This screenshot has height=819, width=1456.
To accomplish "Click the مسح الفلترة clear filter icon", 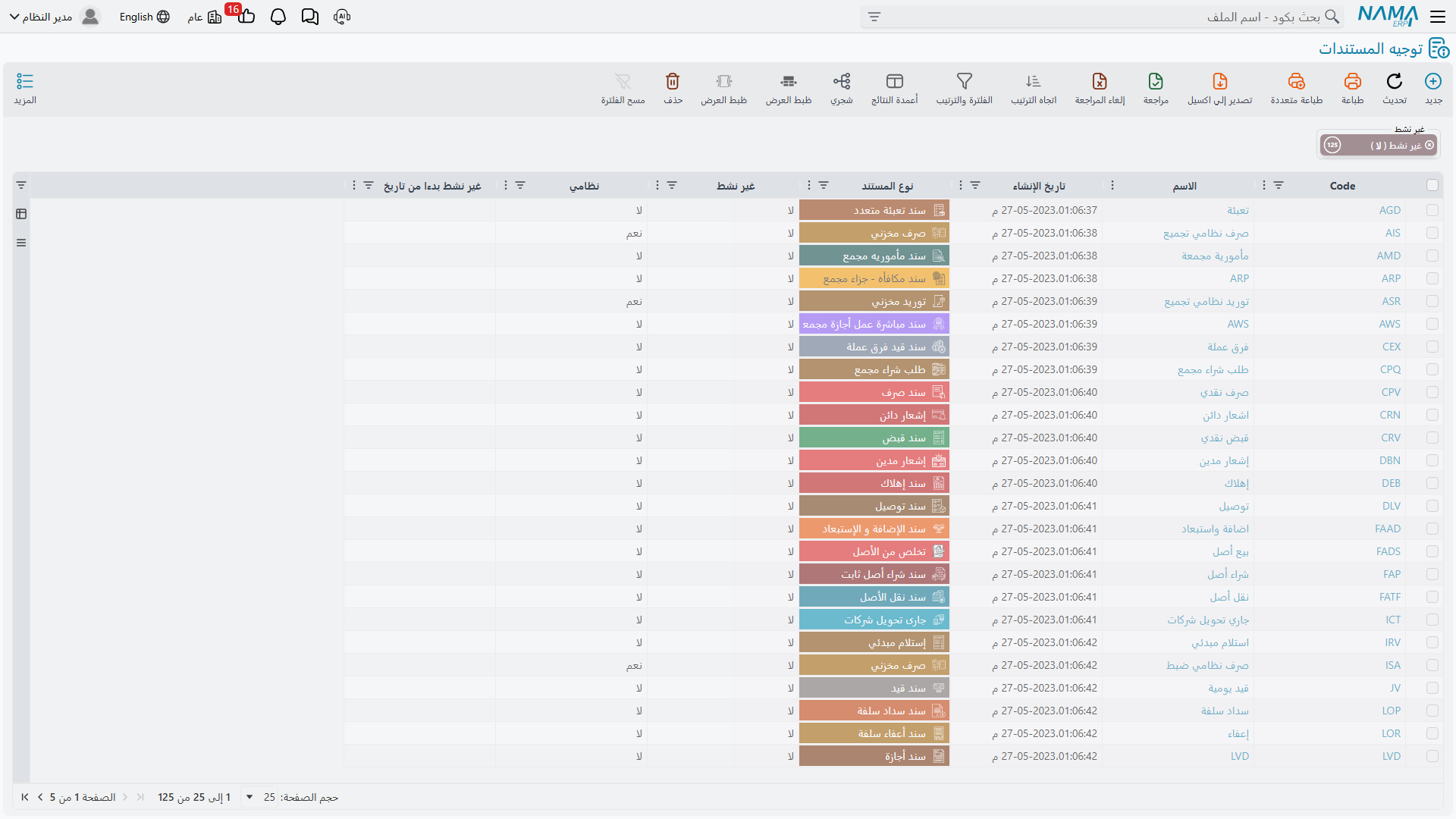I will (623, 82).
